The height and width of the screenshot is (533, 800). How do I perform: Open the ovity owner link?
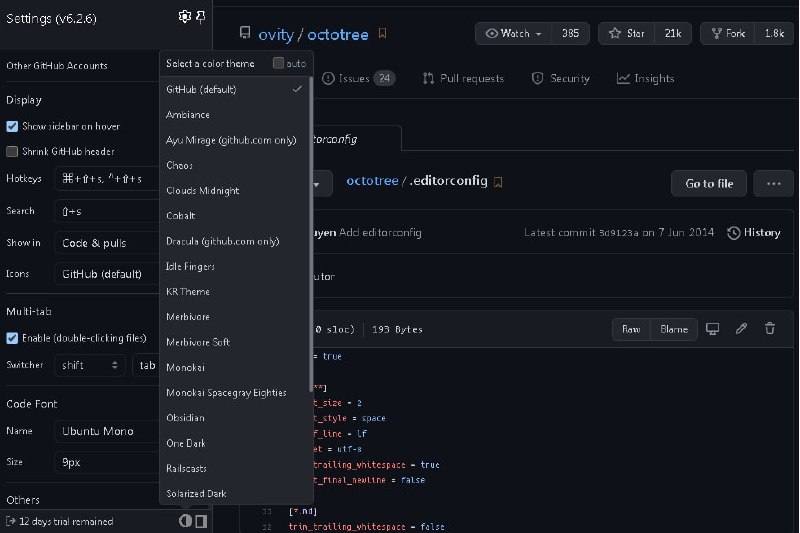[276, 34]
